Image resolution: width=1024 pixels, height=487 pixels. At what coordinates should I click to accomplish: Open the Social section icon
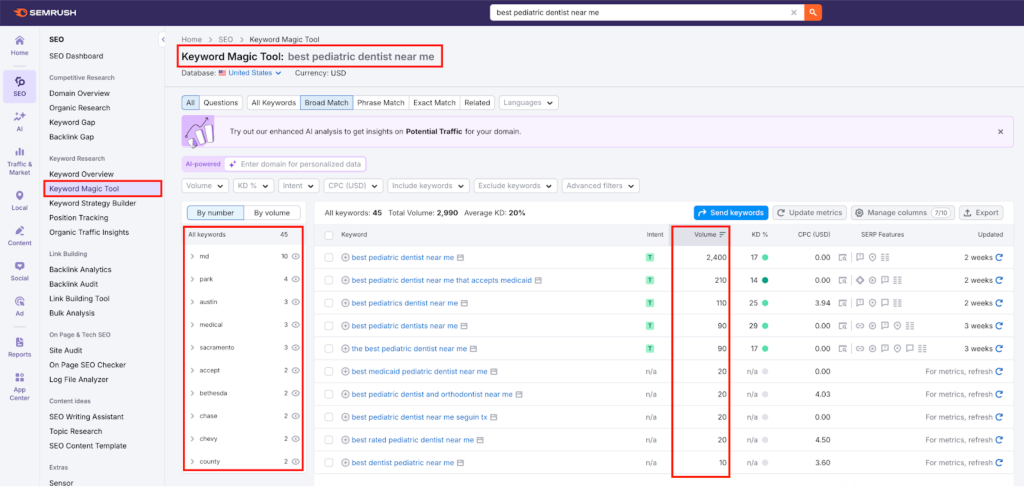click(x=20, y=271)
